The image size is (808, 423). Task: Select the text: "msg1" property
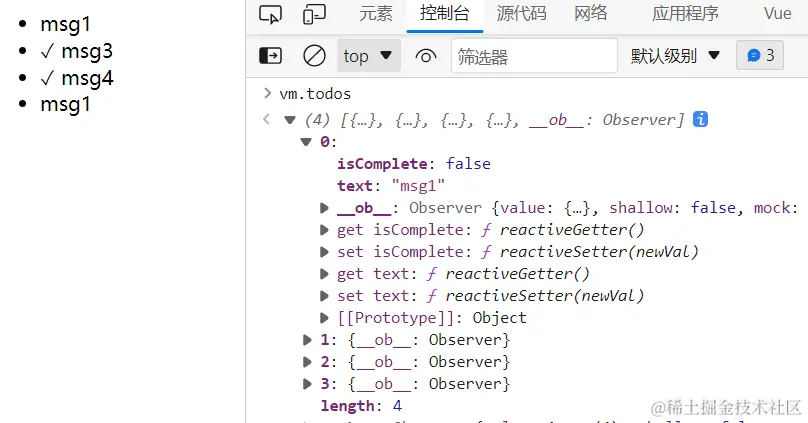(x=391, y=185)
